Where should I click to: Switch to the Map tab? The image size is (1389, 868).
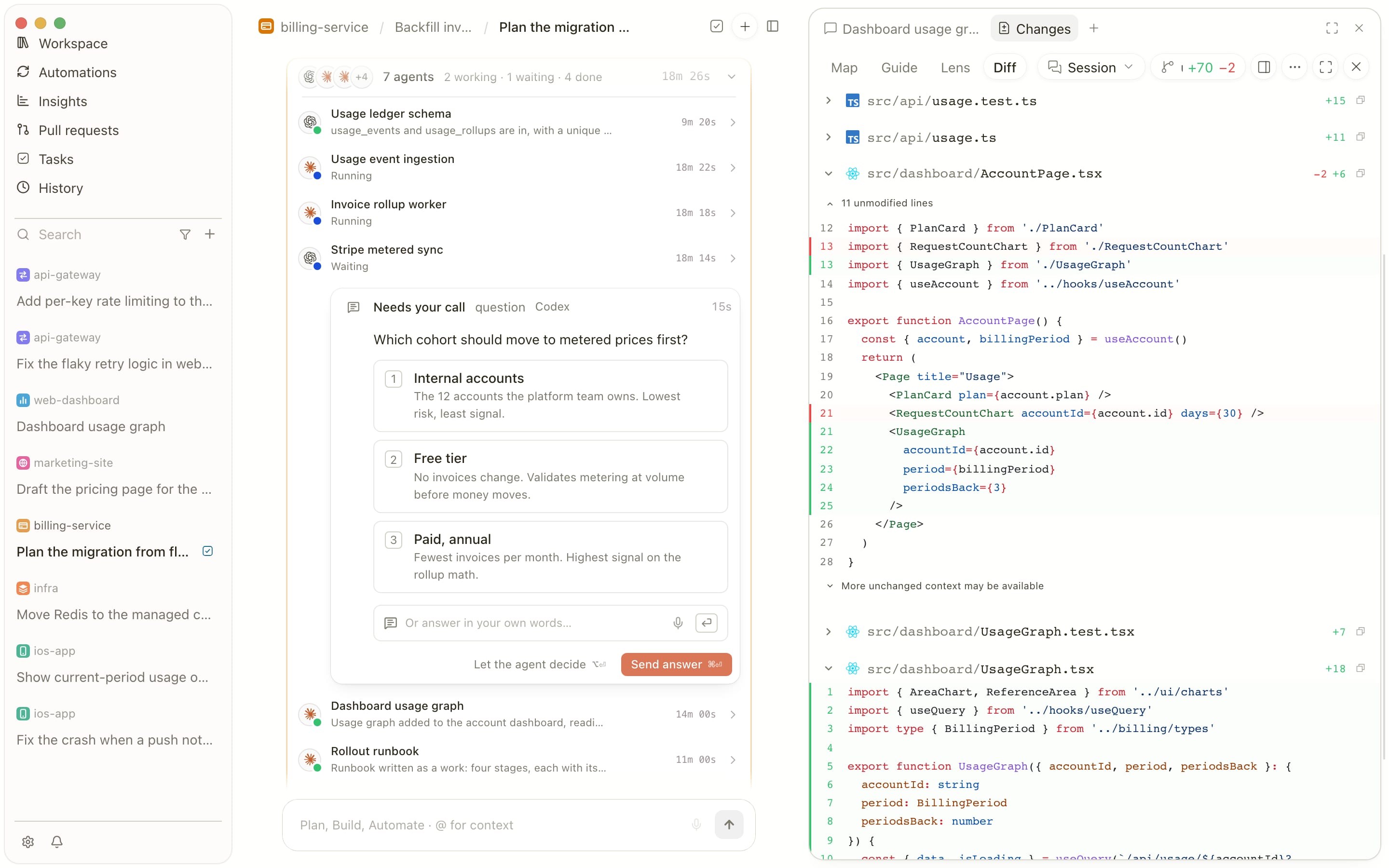[x=844, y=68]
